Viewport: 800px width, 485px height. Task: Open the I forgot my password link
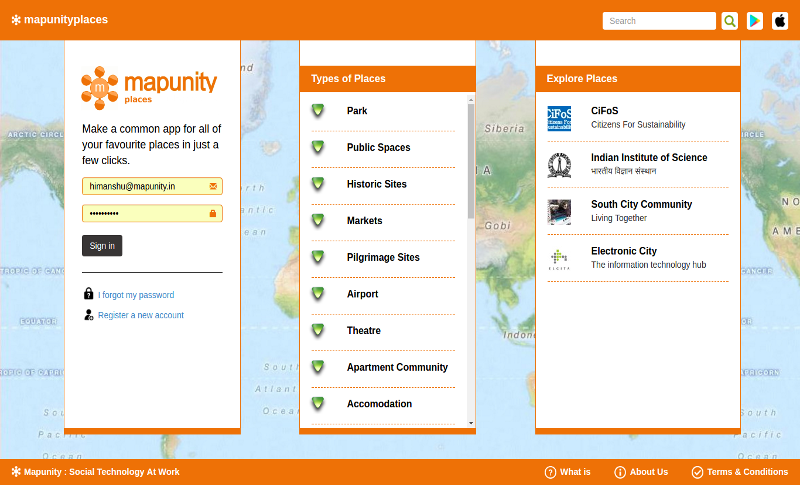(136, 295)
